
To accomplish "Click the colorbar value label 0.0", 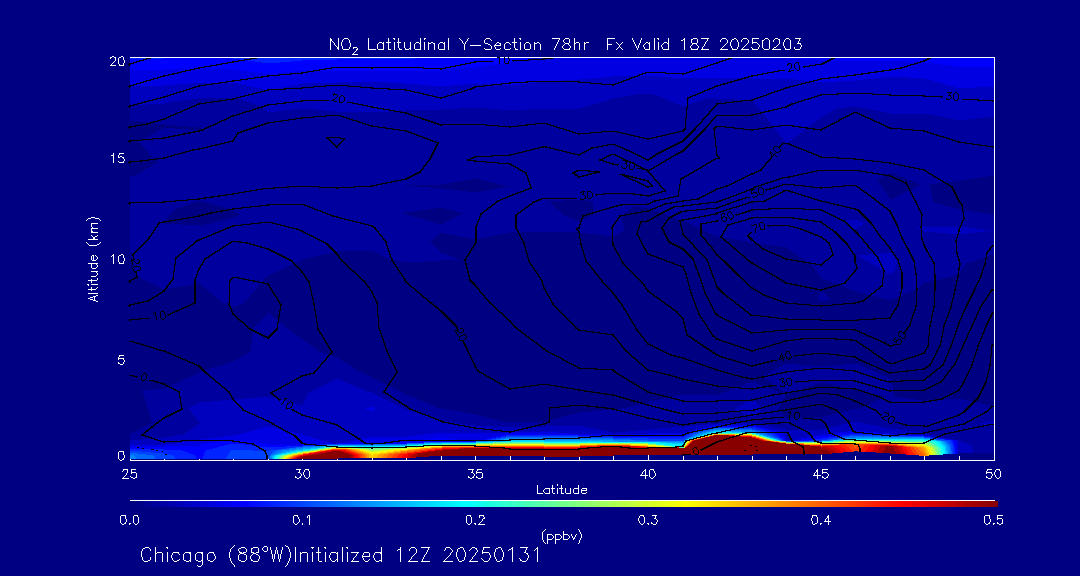I will (130, 520).
